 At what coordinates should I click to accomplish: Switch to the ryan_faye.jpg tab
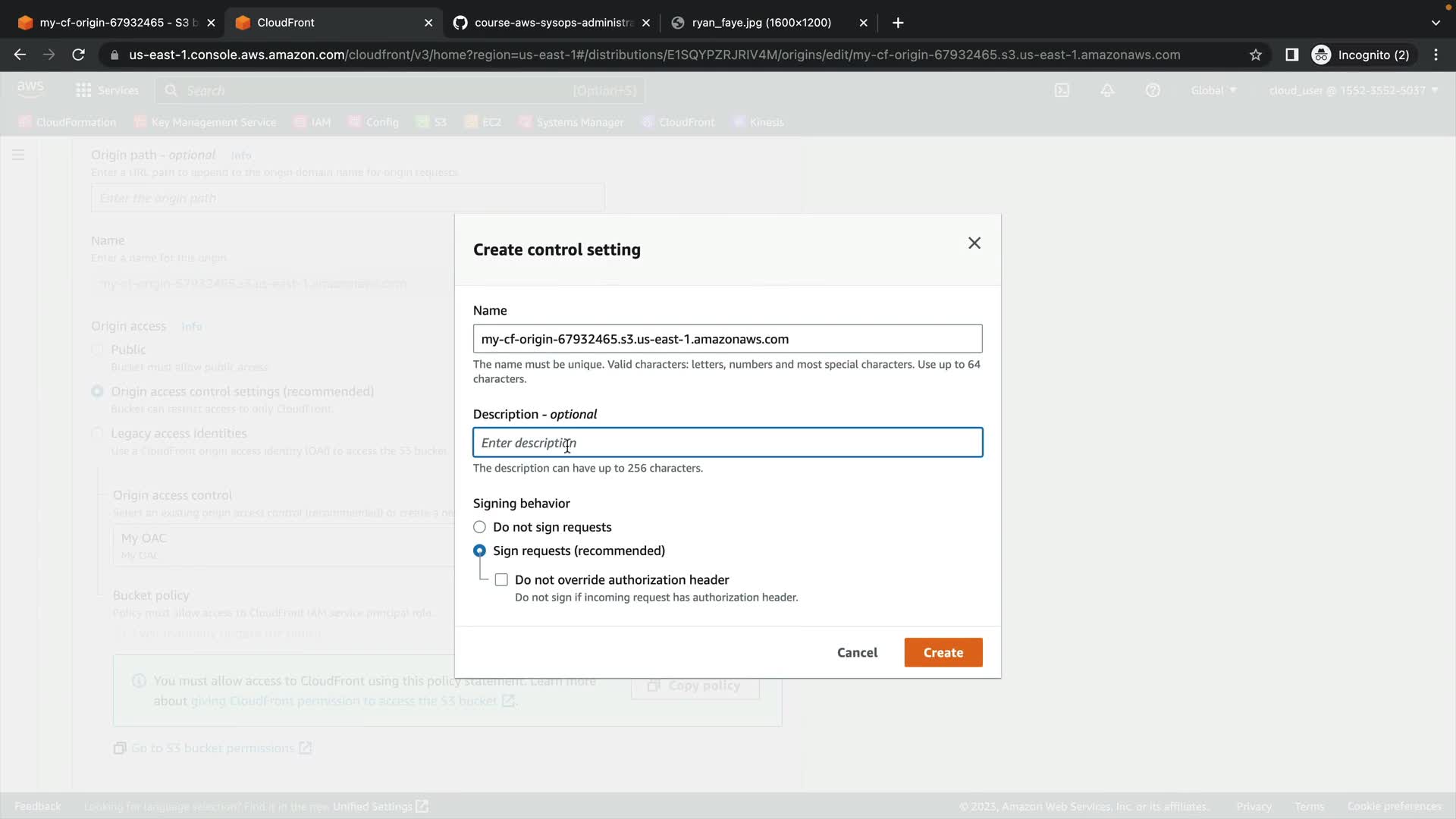coord(761,23)
